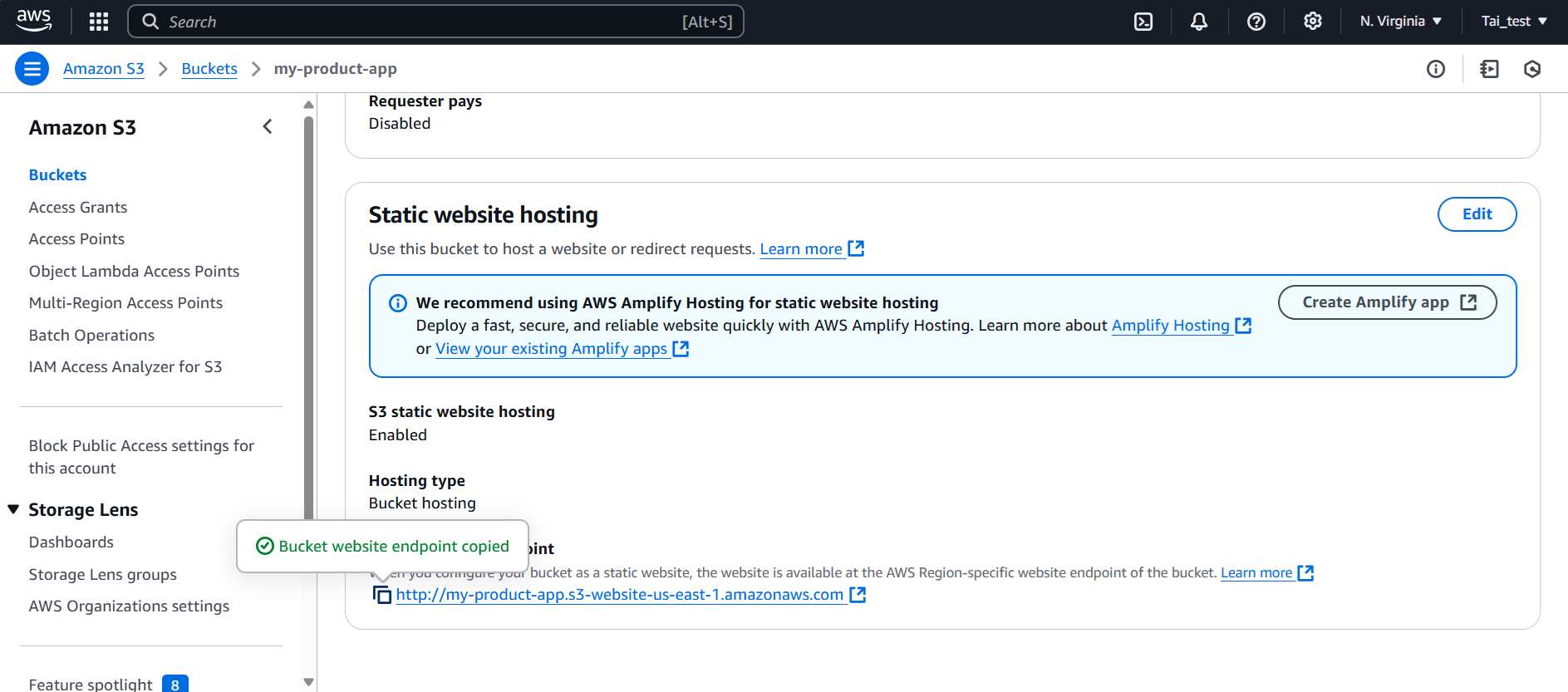The width and height of the screenshot is (1568, 692).
Task: Click the AWS logo home icon
Action: 34,21
